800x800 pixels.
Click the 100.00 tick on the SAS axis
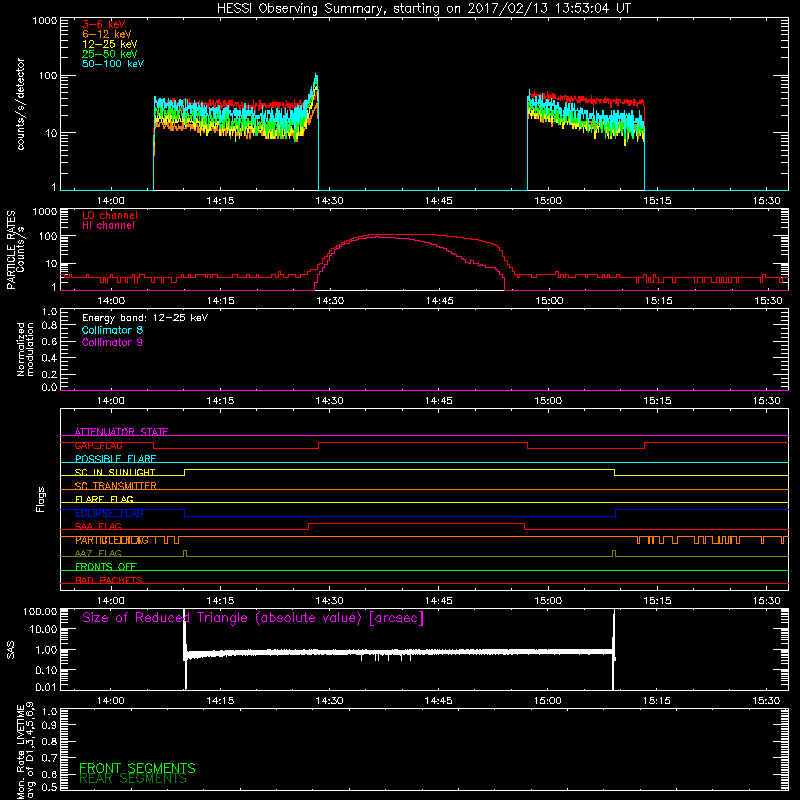pos(40,612)
